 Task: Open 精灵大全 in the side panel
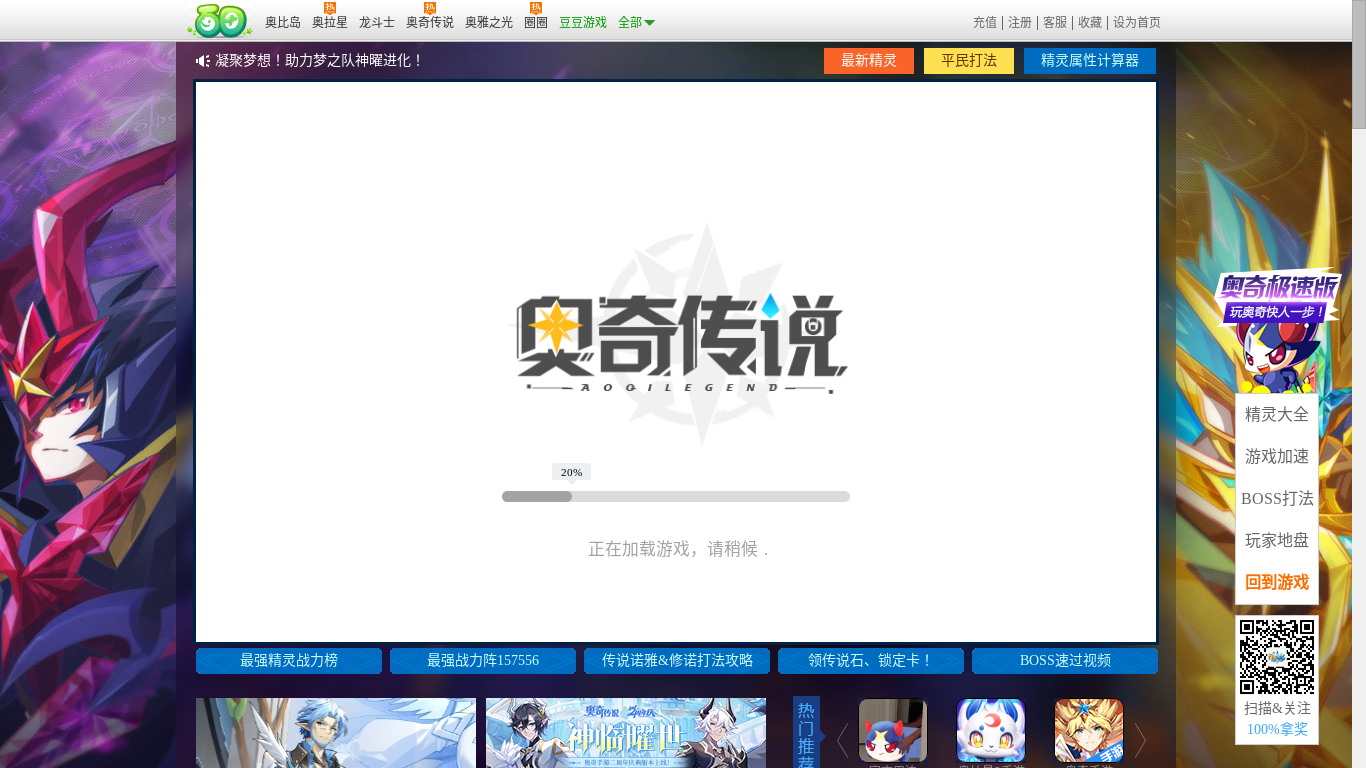1277,414
